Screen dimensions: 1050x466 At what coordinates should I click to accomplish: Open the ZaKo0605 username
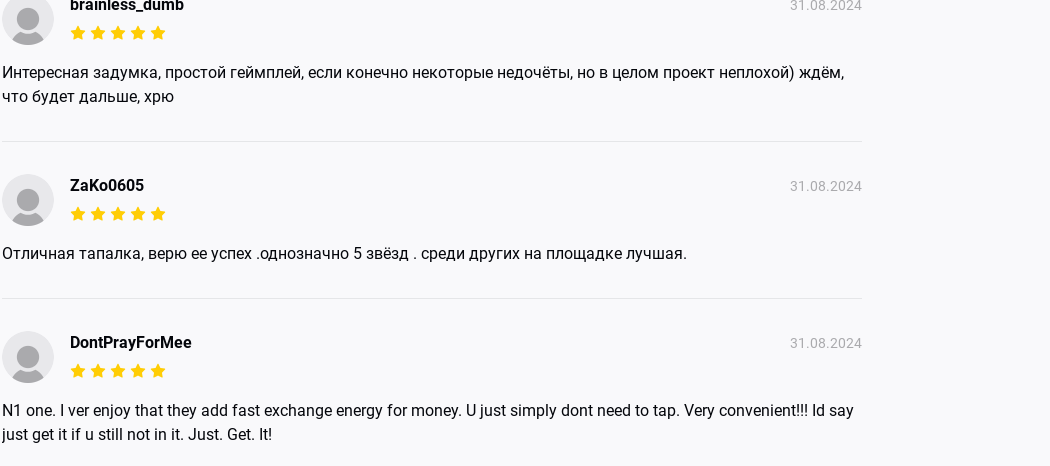coord(107,186)
